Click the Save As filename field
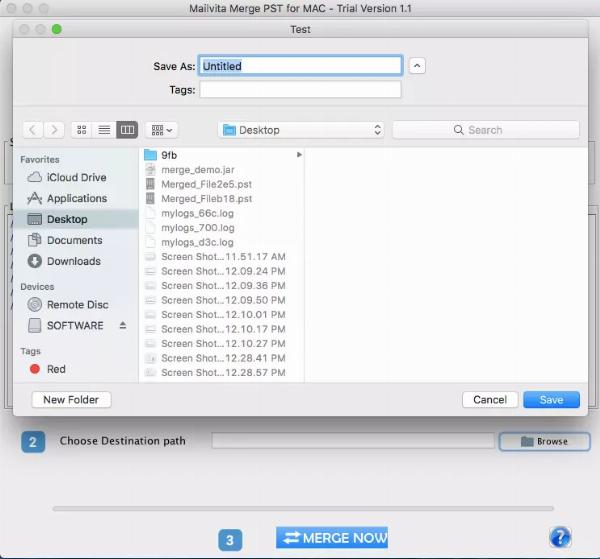 click(x=300, y=66)
